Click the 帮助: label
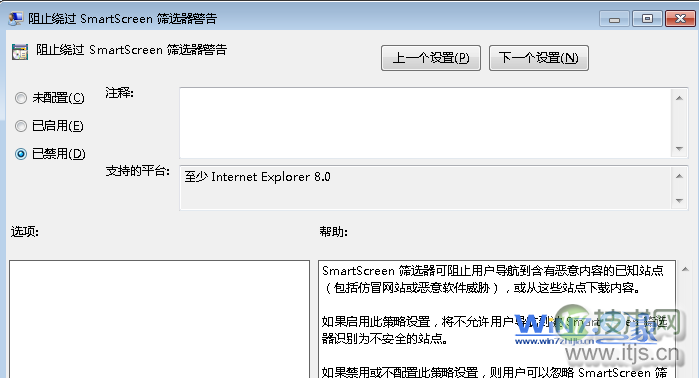 [x=333, y=231]
